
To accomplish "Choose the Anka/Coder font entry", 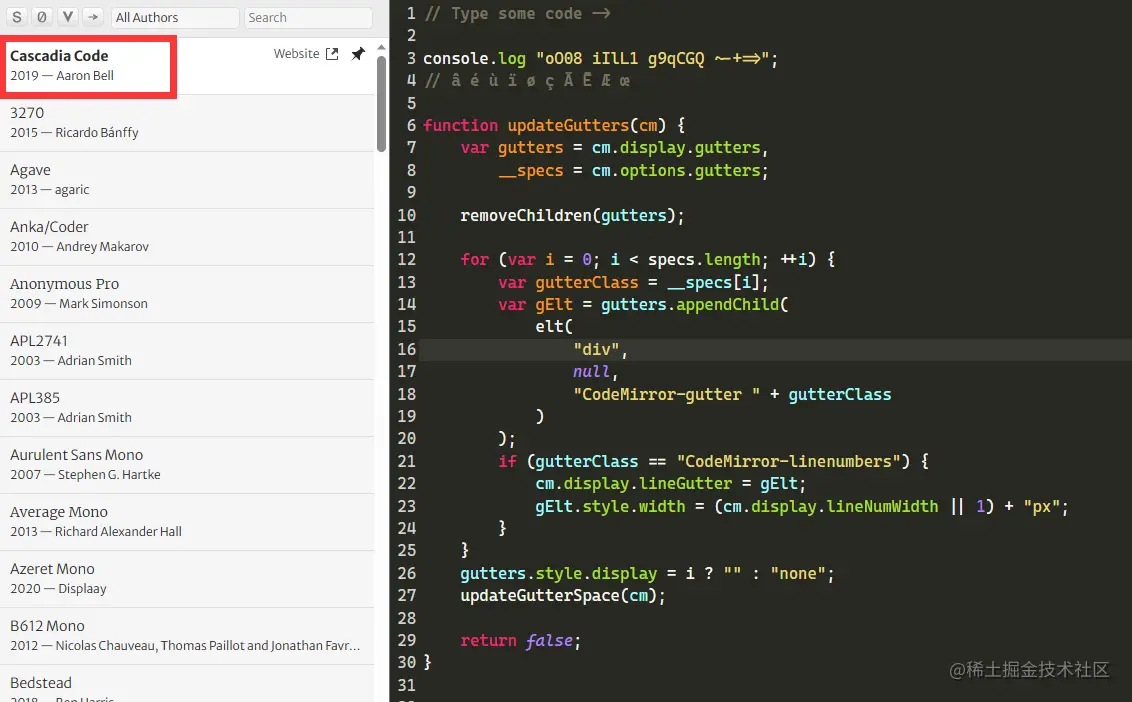I will 187,237.
